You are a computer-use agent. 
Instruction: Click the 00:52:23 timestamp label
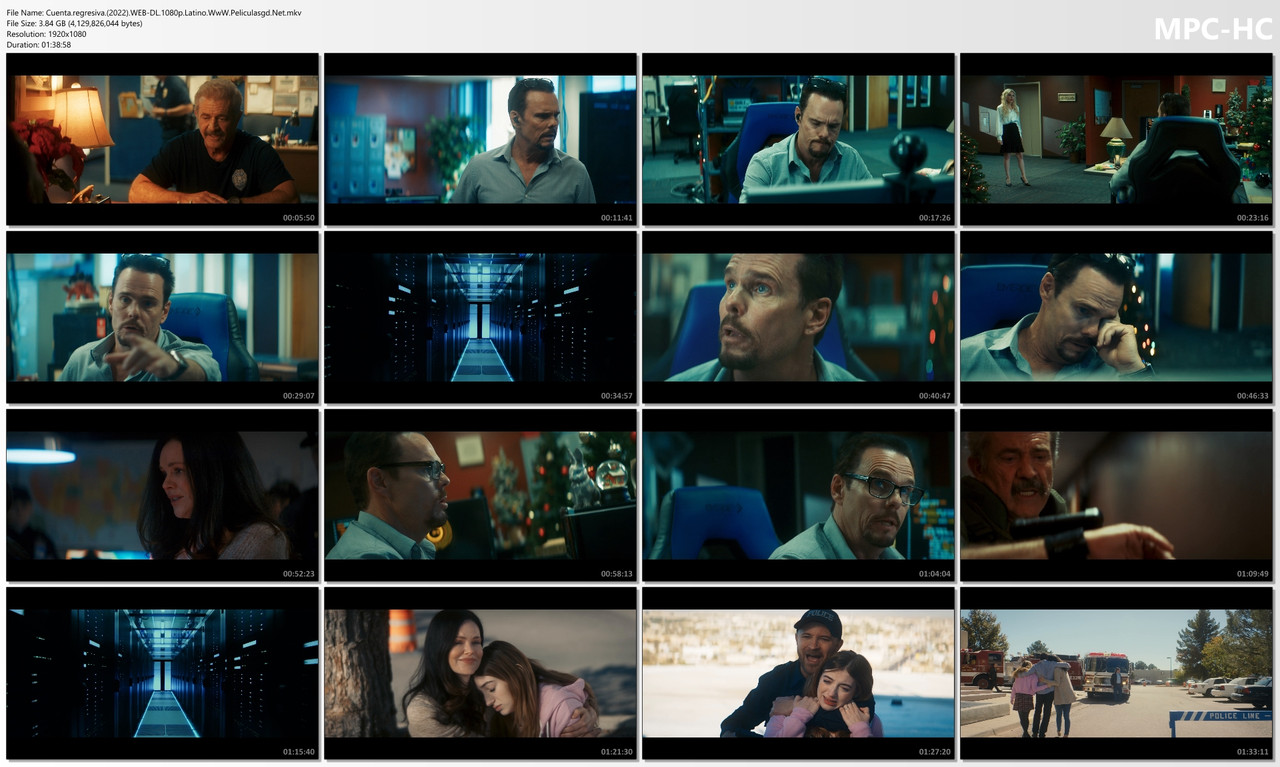coord(299,574)
